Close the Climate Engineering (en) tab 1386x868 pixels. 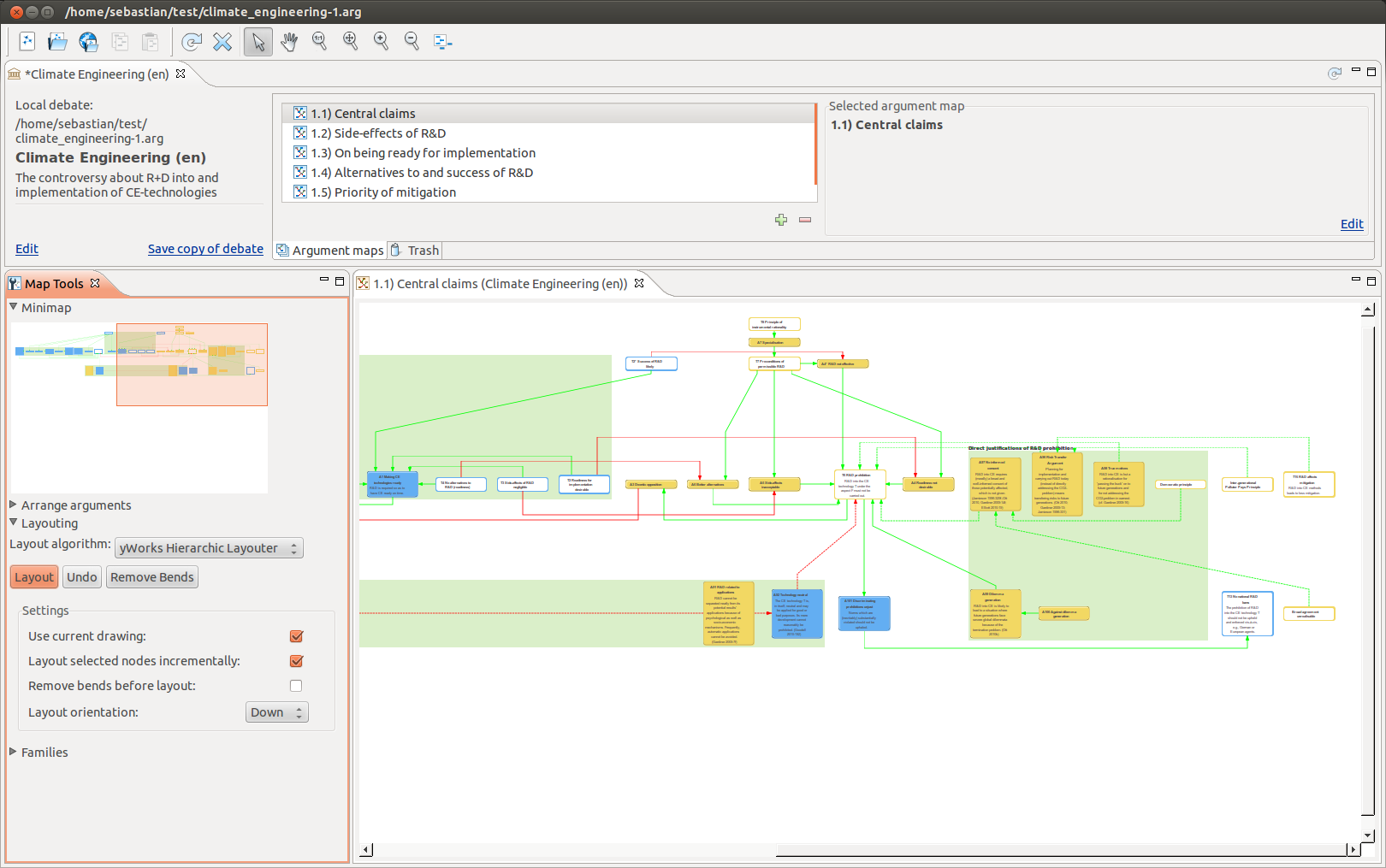click(x=181, y=74)
